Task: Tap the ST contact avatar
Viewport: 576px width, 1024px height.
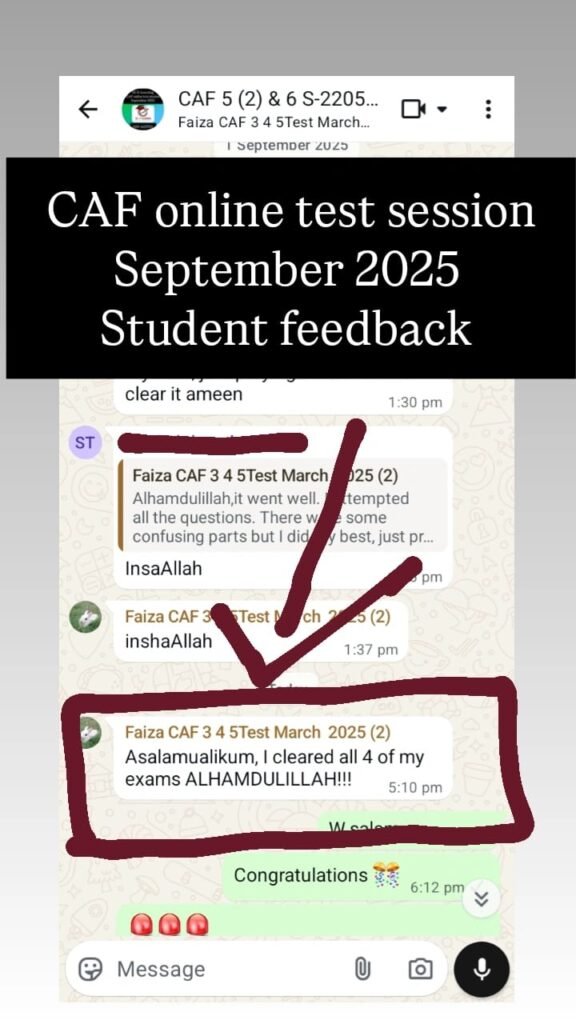Action: [84, 443]
